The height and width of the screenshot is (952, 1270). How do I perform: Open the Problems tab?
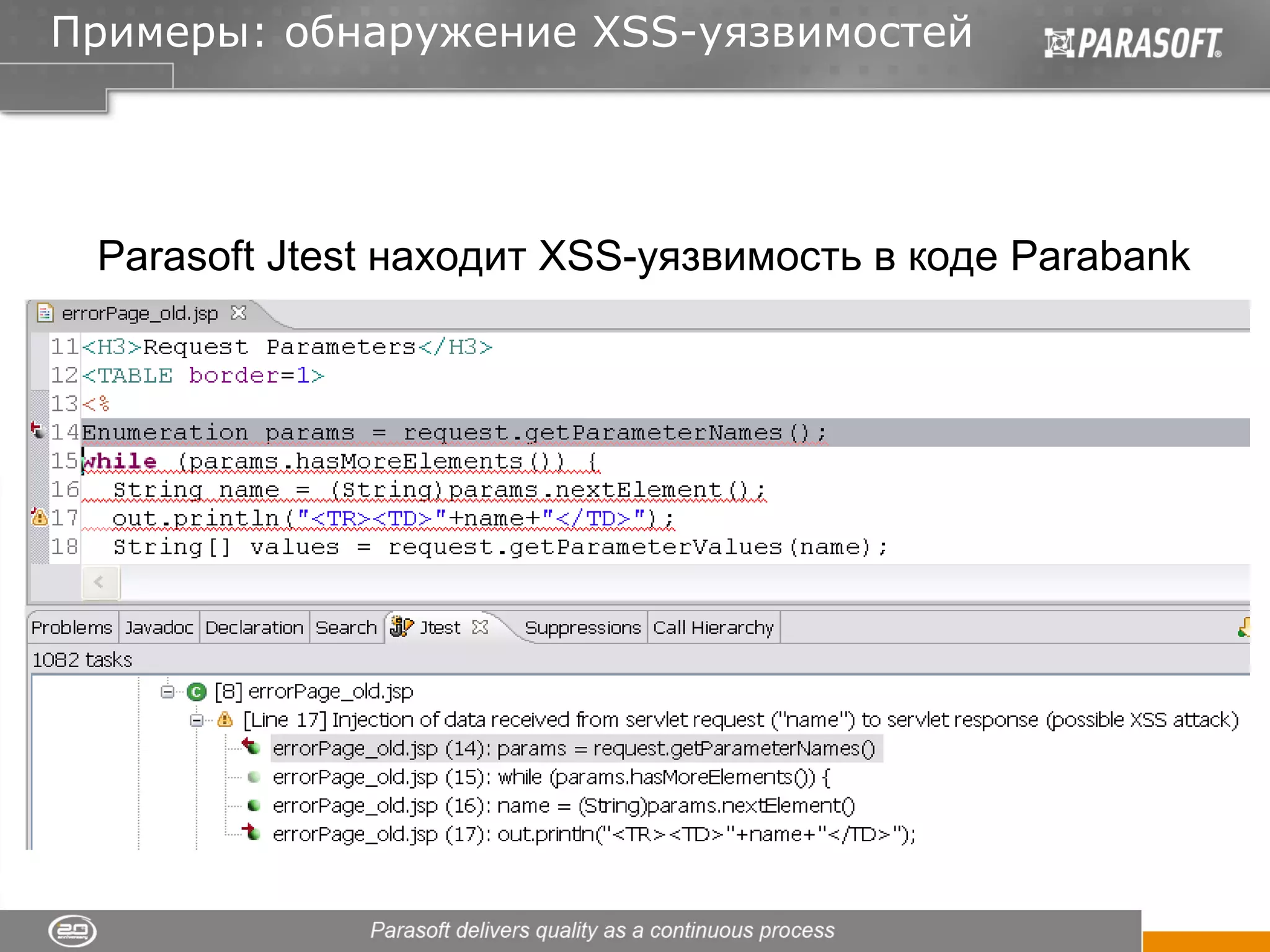tap(72, 628)
